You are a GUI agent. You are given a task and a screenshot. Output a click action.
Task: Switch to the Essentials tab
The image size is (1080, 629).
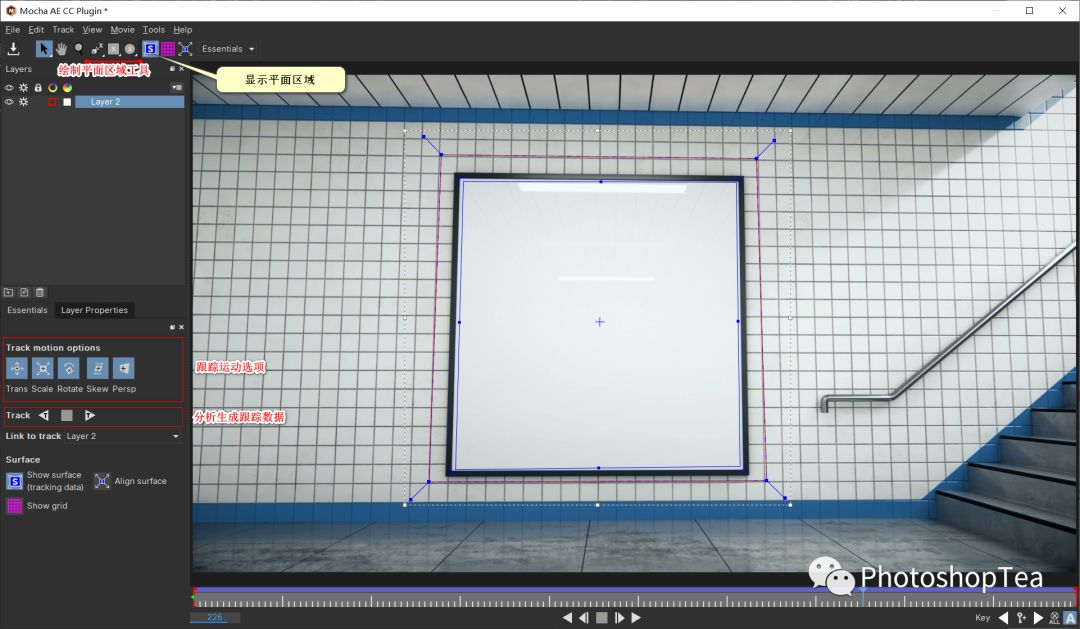coord(28,310)
